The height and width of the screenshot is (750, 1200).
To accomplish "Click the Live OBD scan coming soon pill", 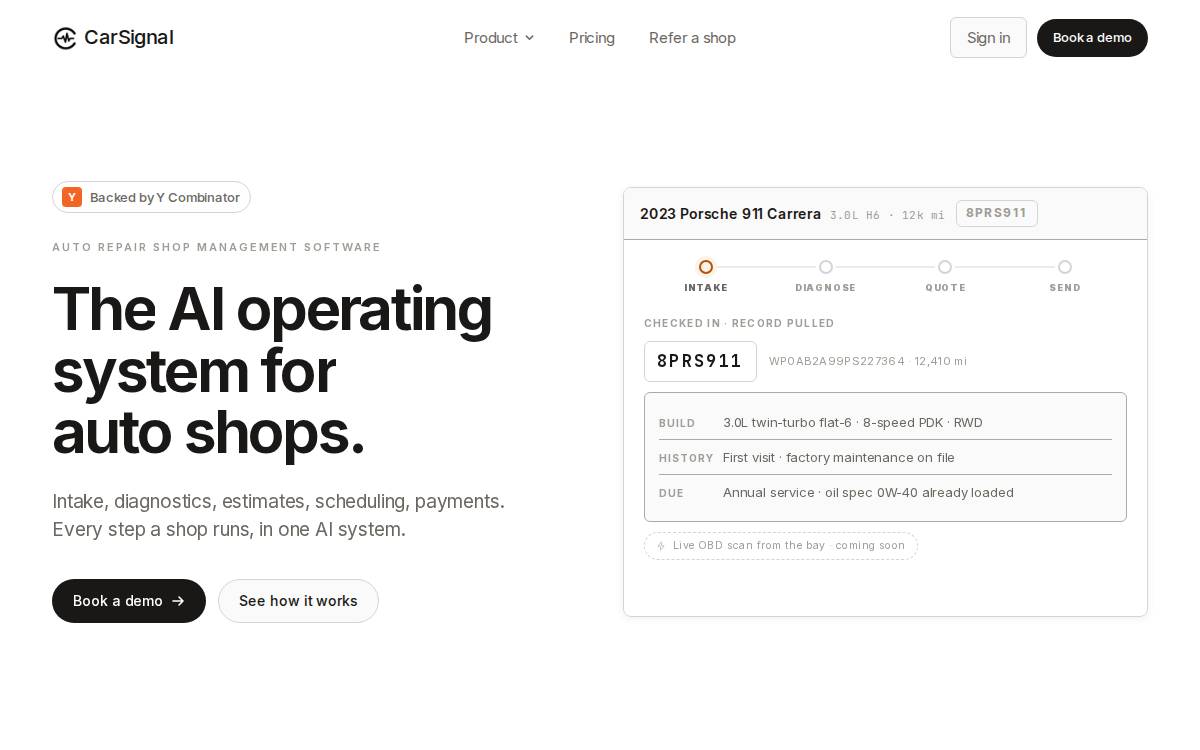I will pyautogui.click(x=781, y=546).
